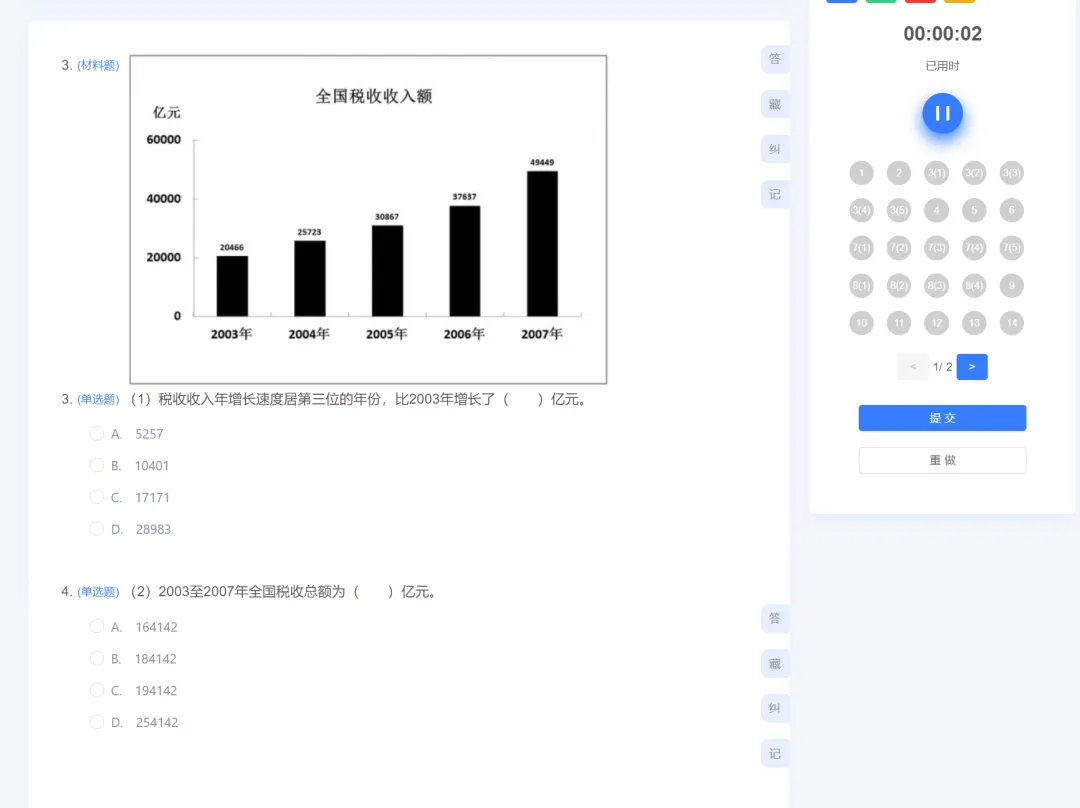Screen dimensions: 1080x808
Task: Go to question 8(4) bubble
Action: (x=974, y=285)
